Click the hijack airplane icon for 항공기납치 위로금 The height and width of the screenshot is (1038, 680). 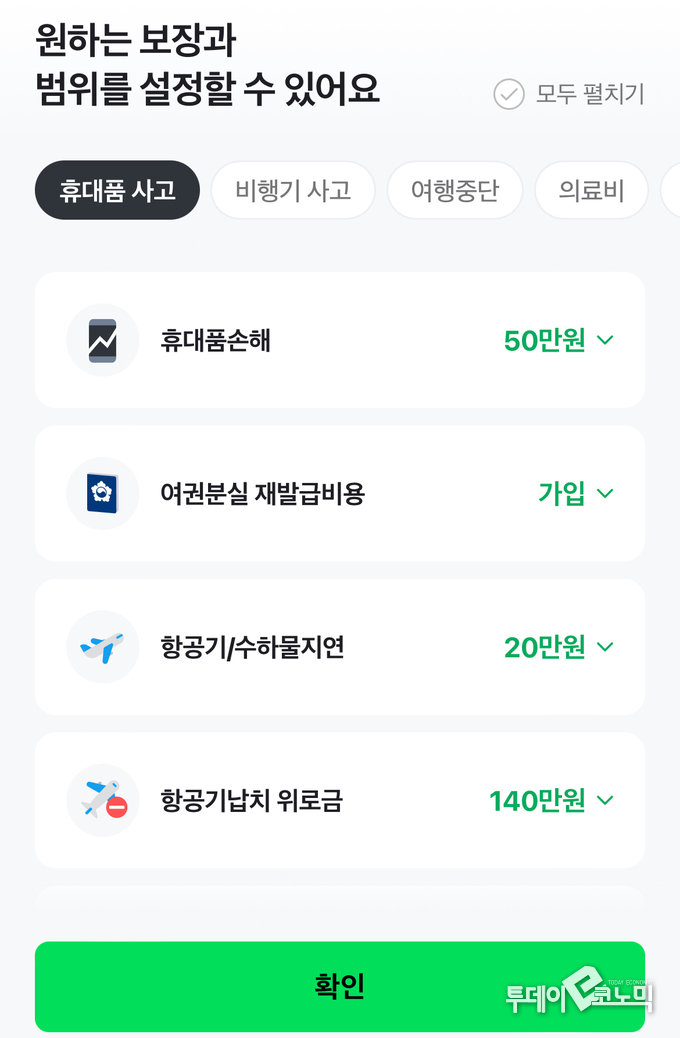102,800
